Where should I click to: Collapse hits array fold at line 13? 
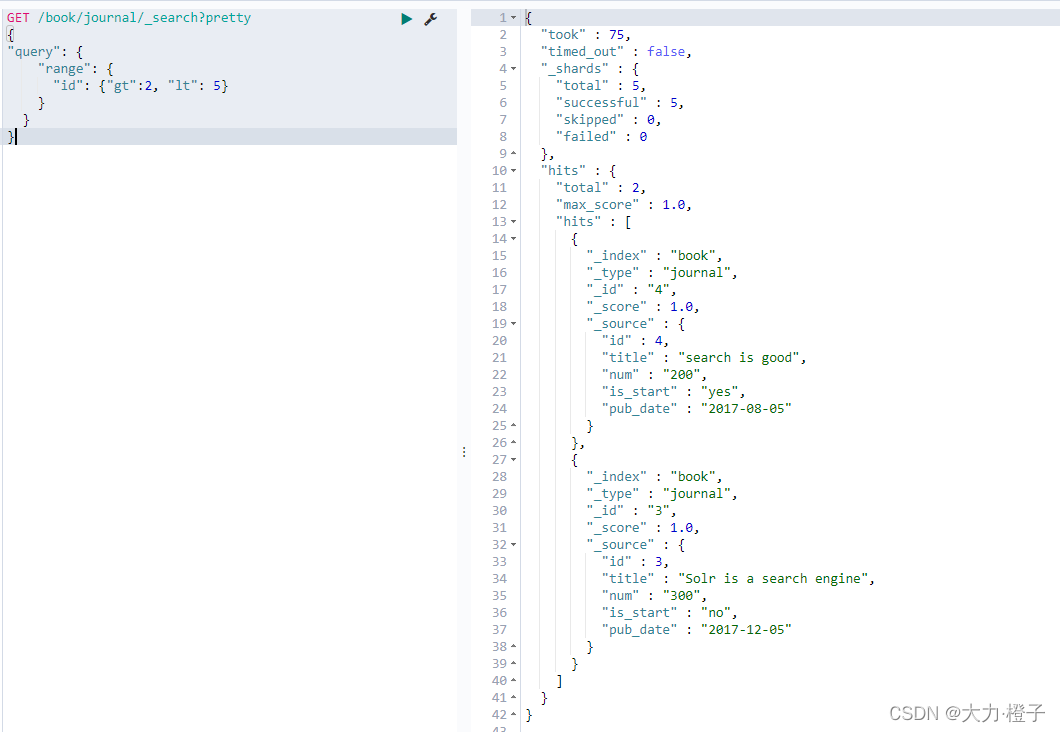coord(514,222)
